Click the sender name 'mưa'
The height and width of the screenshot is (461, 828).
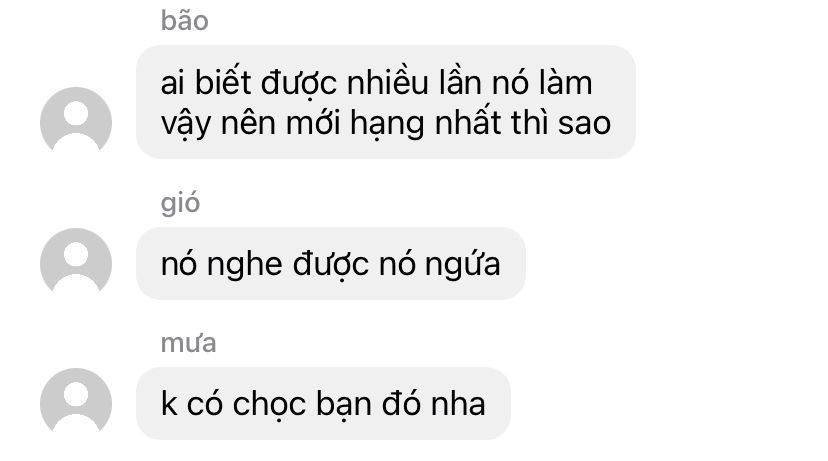pos(189,343)
